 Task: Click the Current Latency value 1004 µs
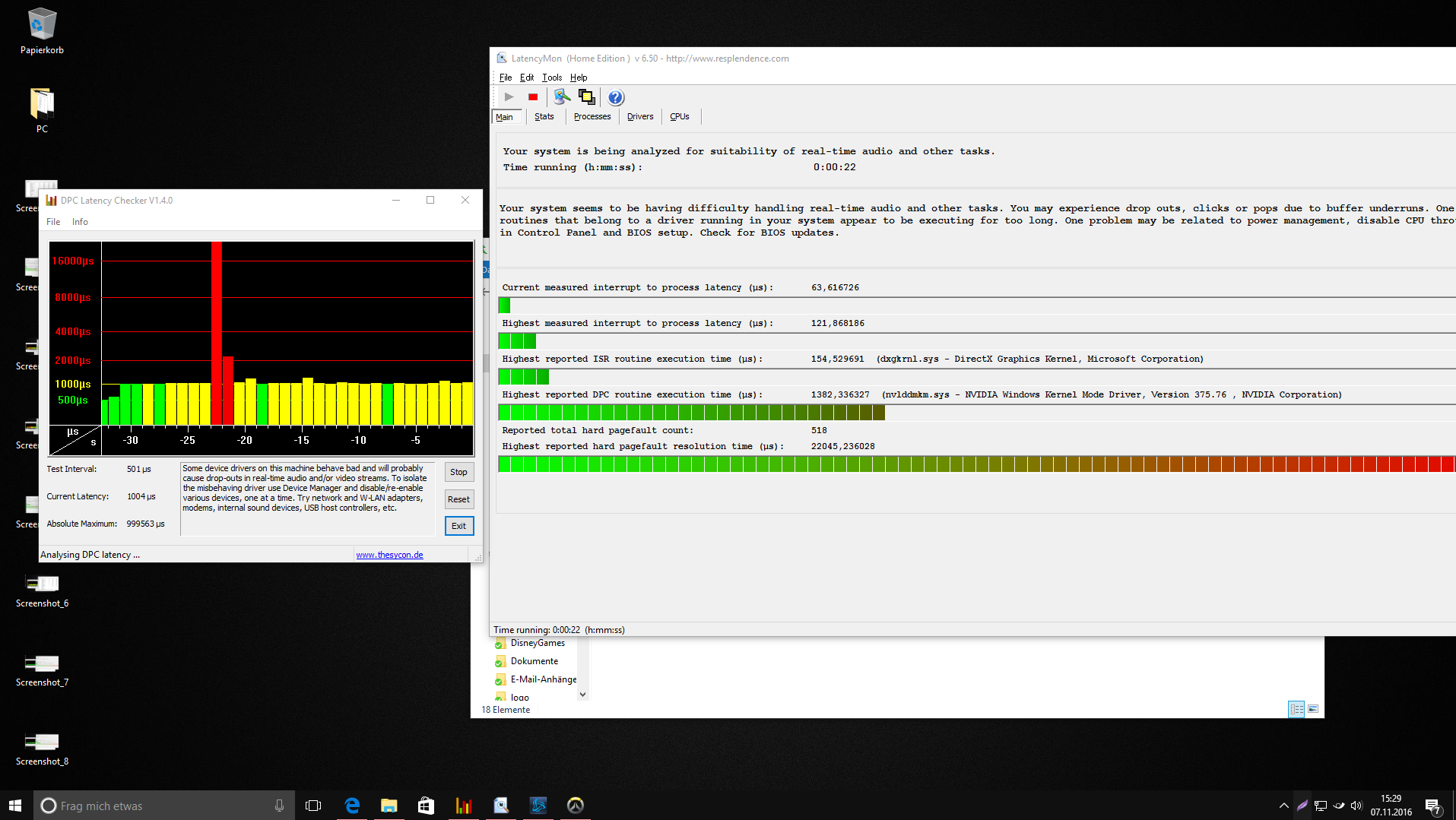tap(141, 496)
